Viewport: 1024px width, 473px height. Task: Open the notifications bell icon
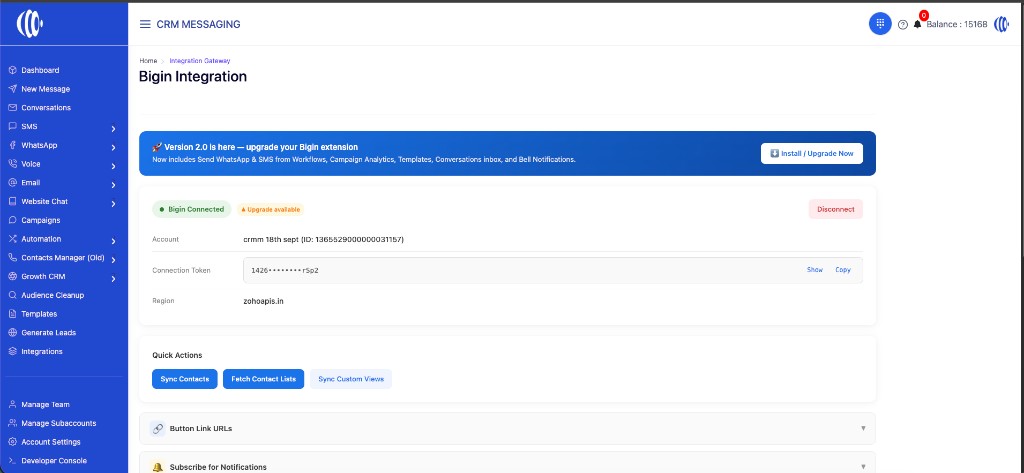(x=918, y=24)
